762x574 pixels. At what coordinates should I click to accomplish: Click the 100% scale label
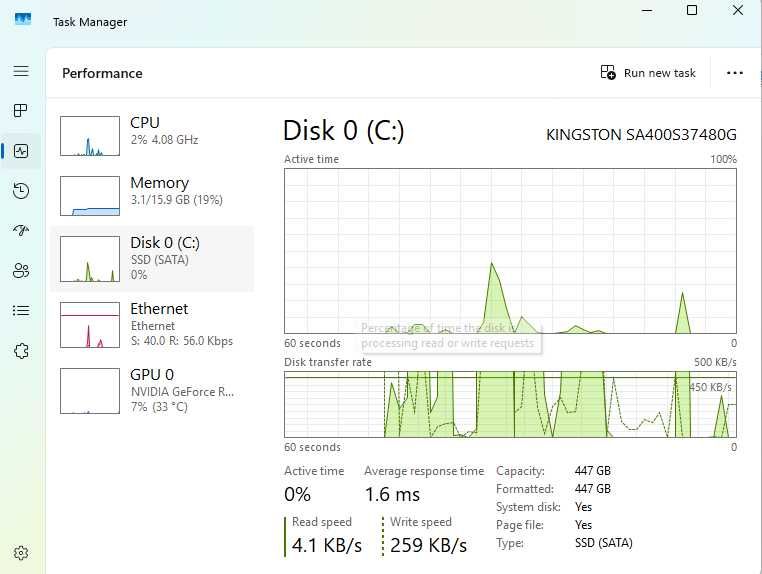723,159
